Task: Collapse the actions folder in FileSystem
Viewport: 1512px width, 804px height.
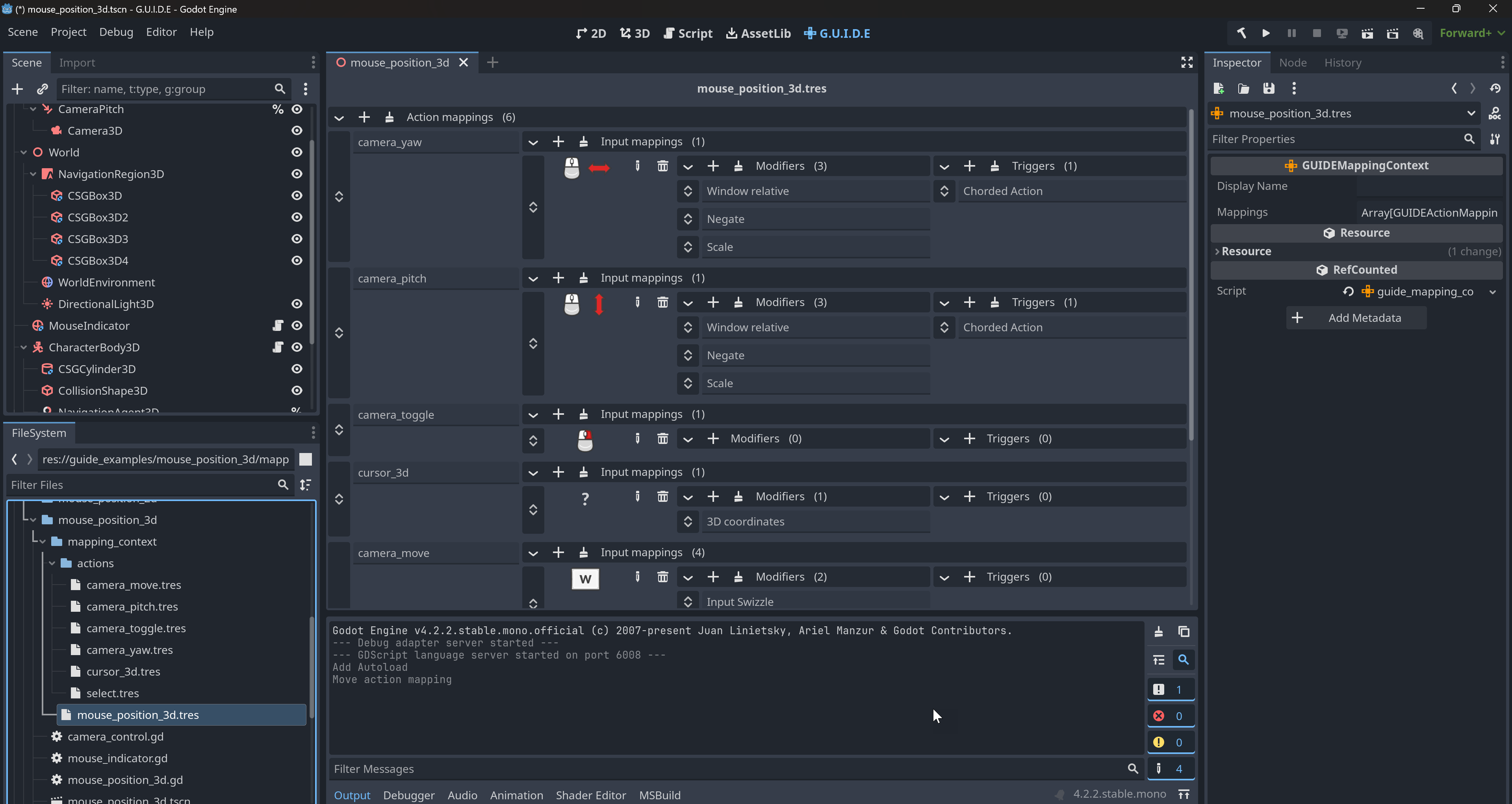Action: click(52, 563)
